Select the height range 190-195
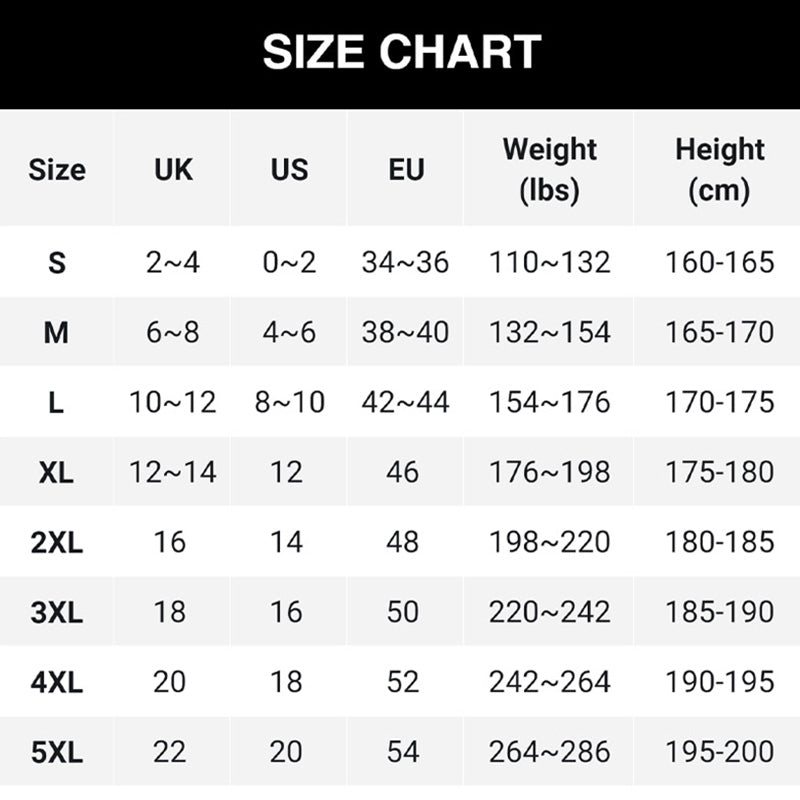Viewport: 800px width, 800px height. coord(719,682)
